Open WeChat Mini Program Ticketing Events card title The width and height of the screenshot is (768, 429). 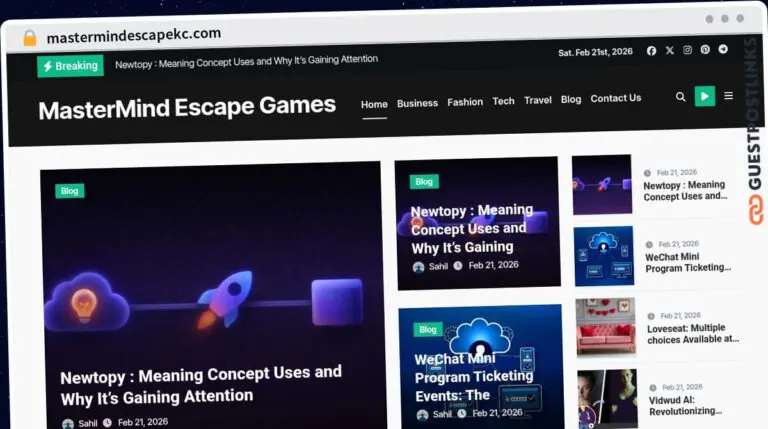click(x=474, y=377)
